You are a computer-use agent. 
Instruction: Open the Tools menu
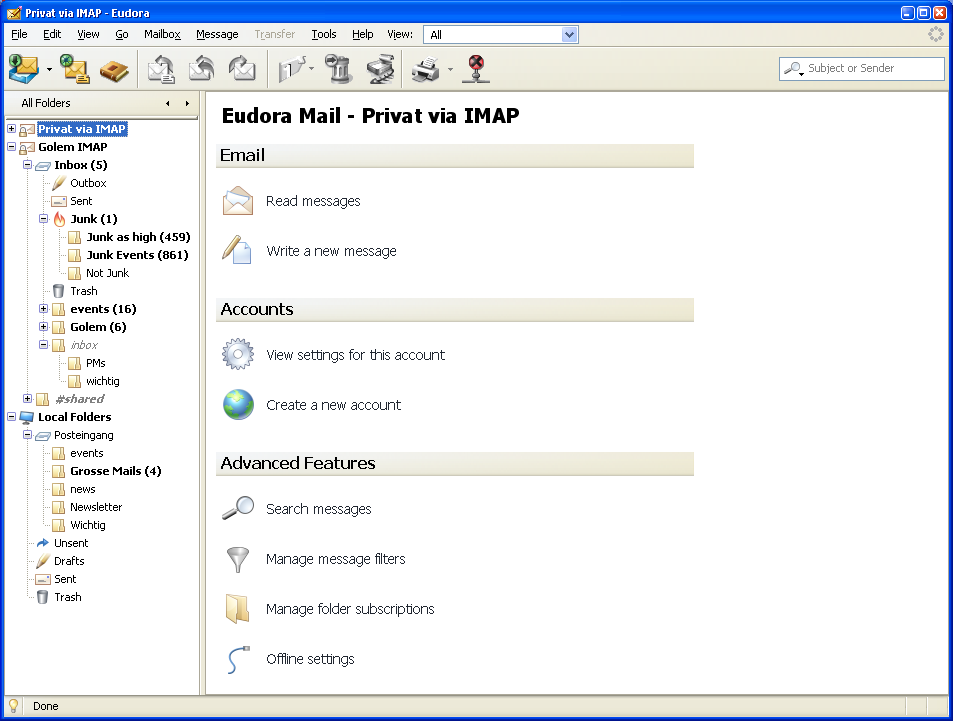click(324, 34)
